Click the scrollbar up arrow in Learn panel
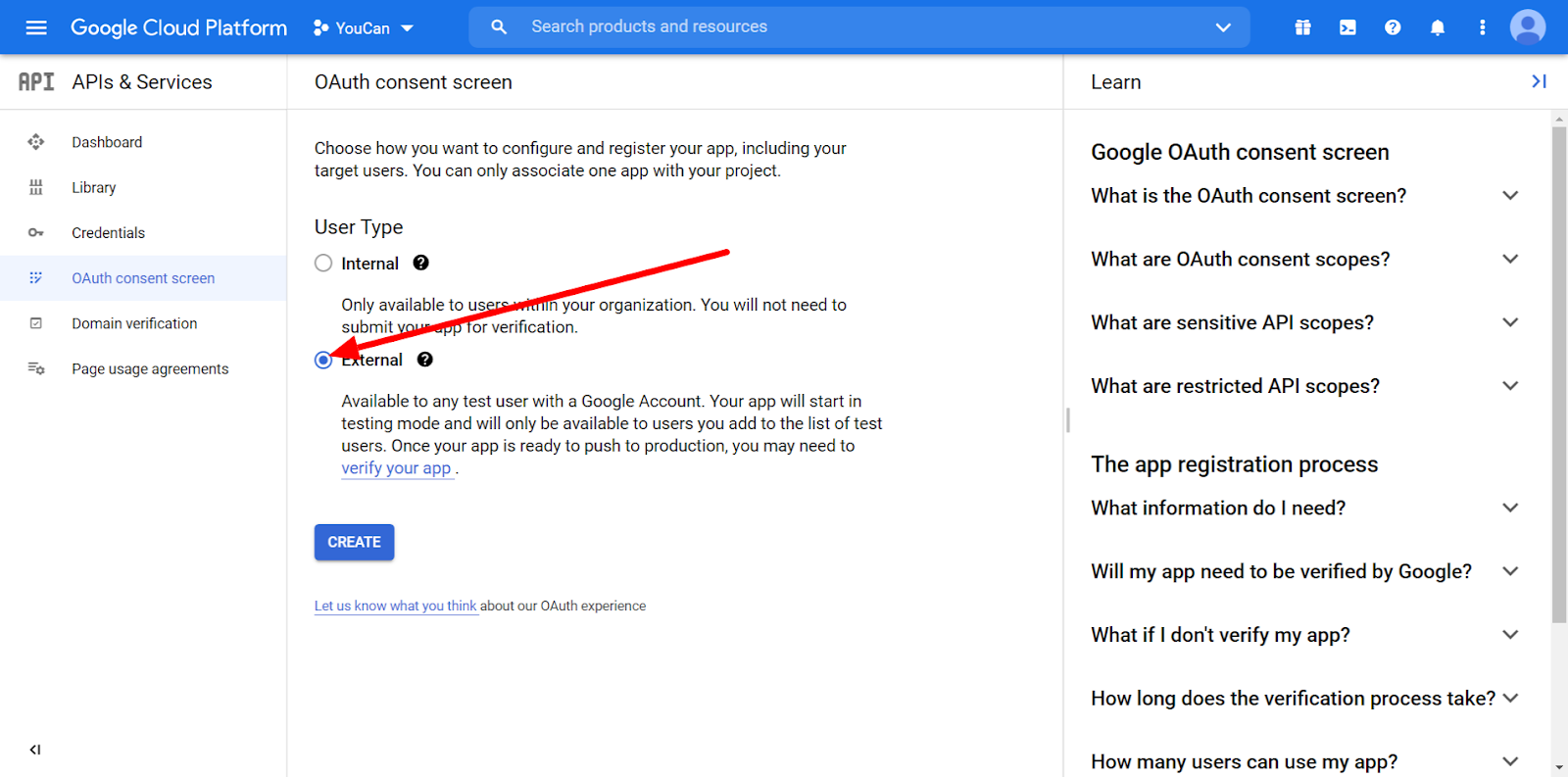1568x777 pixels. (x=1559, y=119)
